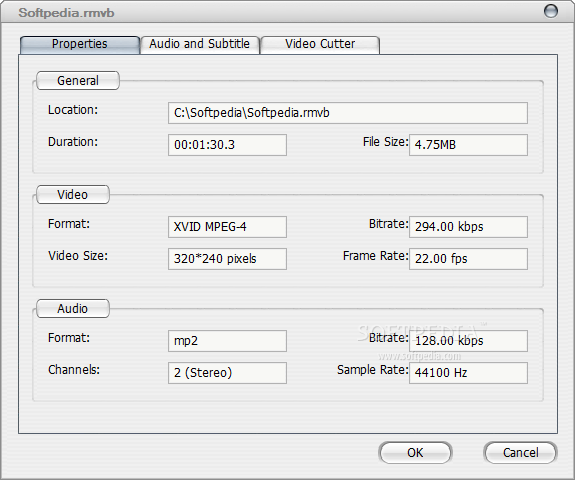Viewport: 575px width, 480px height.
Task: Click the video Bitrate 294.00 kbps field
Action: (468, 227)
